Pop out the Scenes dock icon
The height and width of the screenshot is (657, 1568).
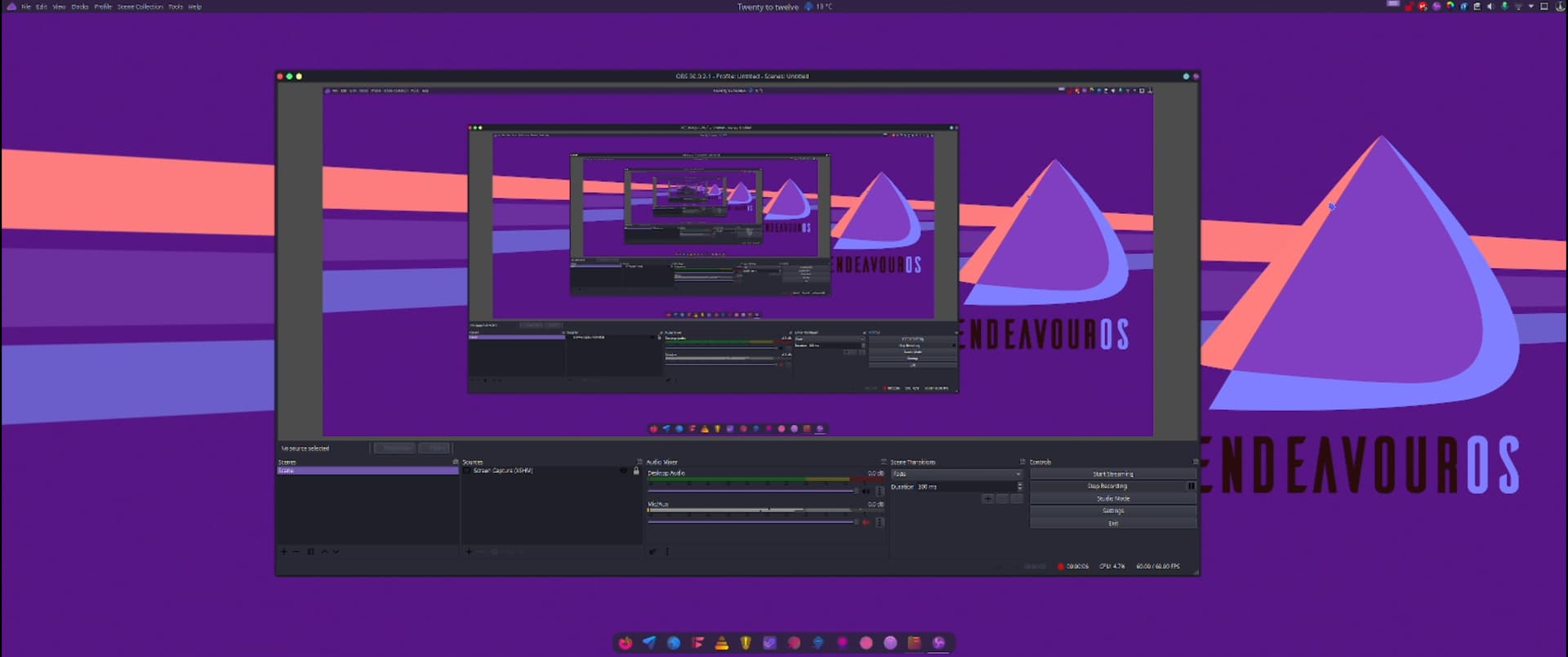[x=456, y=462]
